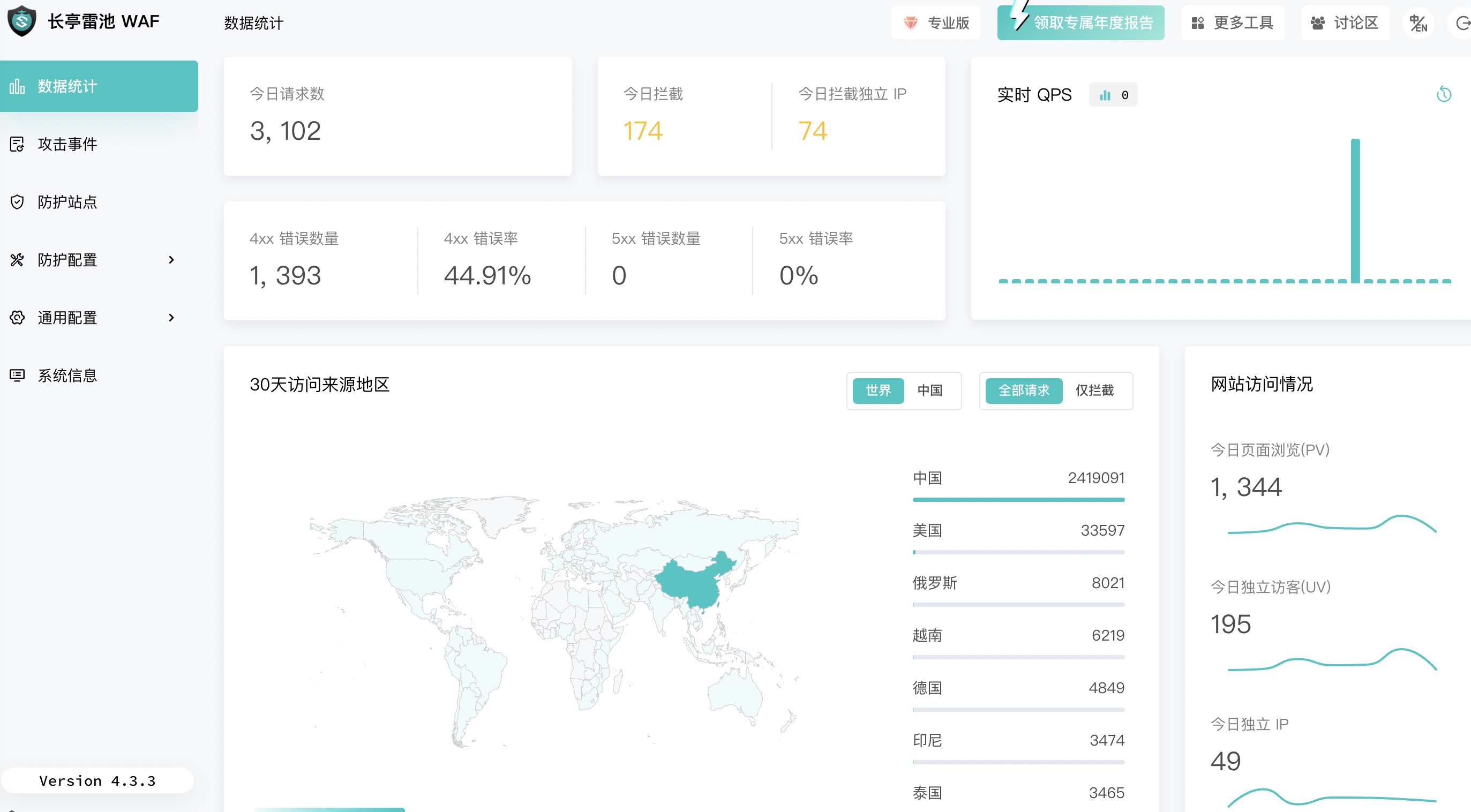Image resolution: width=1471 pixels, height=812 pixels.
Task: Click the 攻击事件 sidebar icon
Action: click(x=17, y=144)
